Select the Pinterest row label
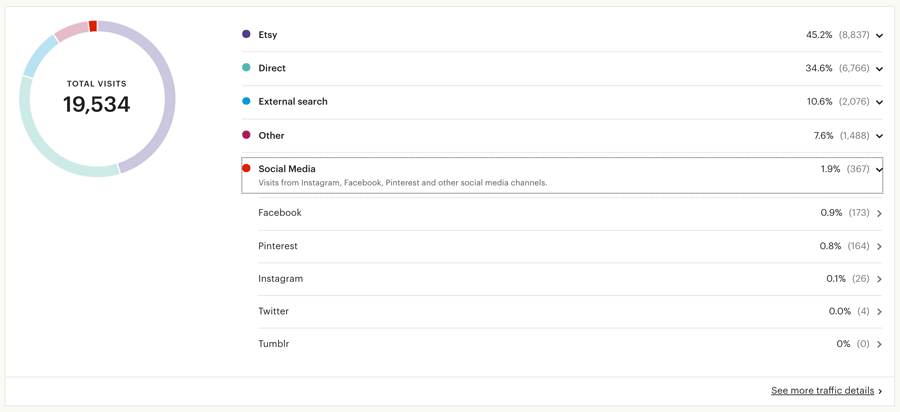900x412 pixels. click(x=278, y=246)
